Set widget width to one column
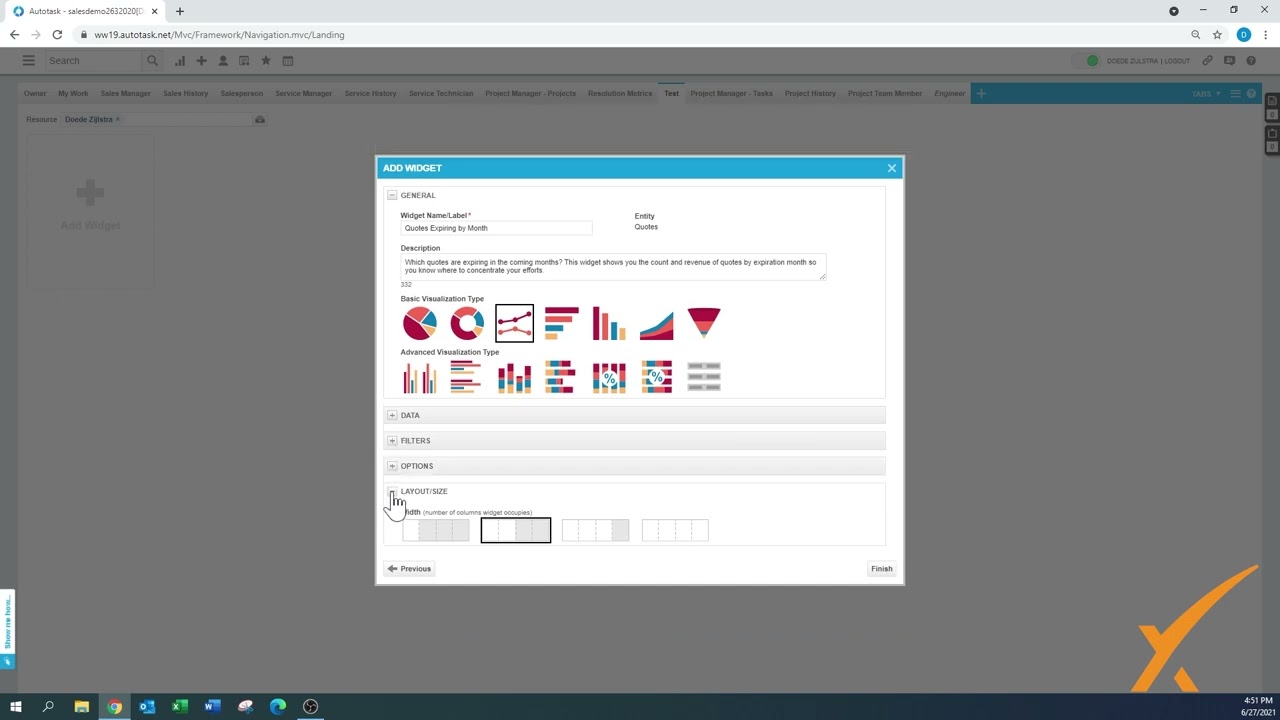 436,530
